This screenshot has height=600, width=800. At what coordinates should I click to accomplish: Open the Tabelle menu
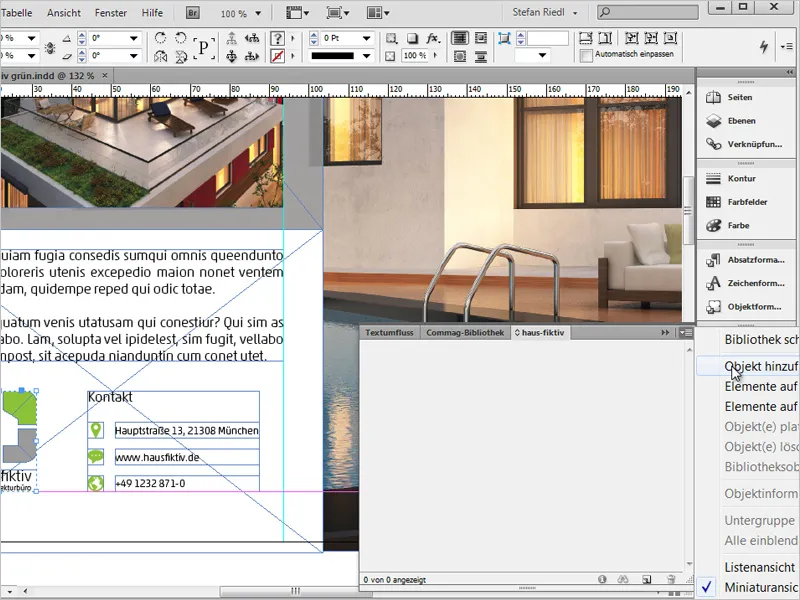pyautogui.click(x=17, y=13)
